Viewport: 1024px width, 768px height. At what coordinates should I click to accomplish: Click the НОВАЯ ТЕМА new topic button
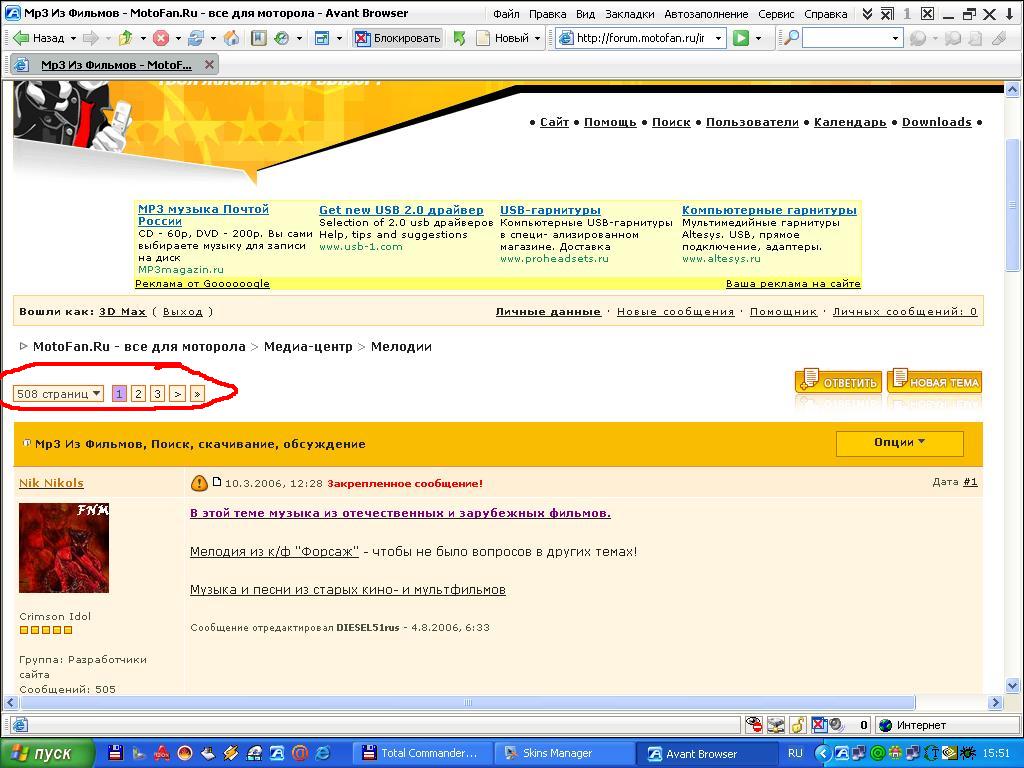coord(935,381)
